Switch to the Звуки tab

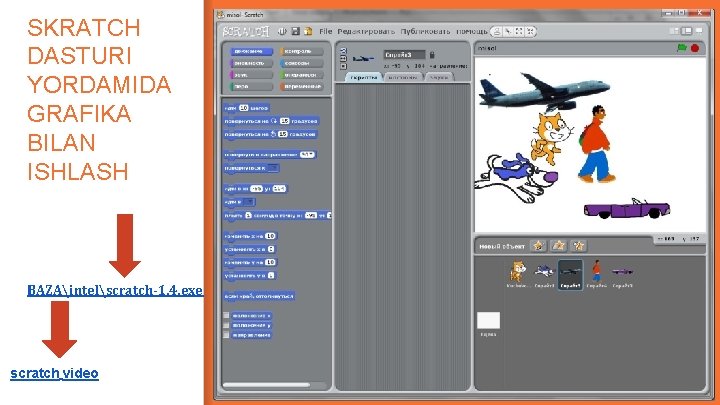439,77
